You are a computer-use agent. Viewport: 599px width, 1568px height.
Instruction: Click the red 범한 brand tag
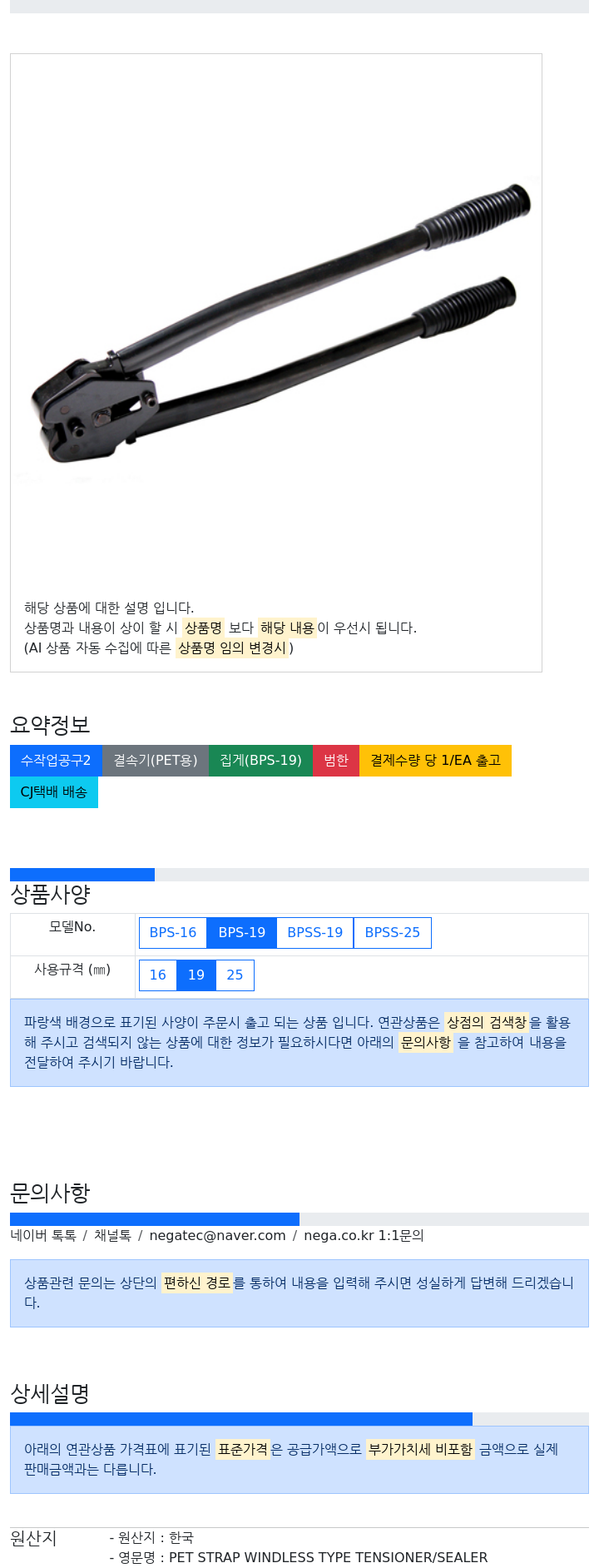coord(336,761)
